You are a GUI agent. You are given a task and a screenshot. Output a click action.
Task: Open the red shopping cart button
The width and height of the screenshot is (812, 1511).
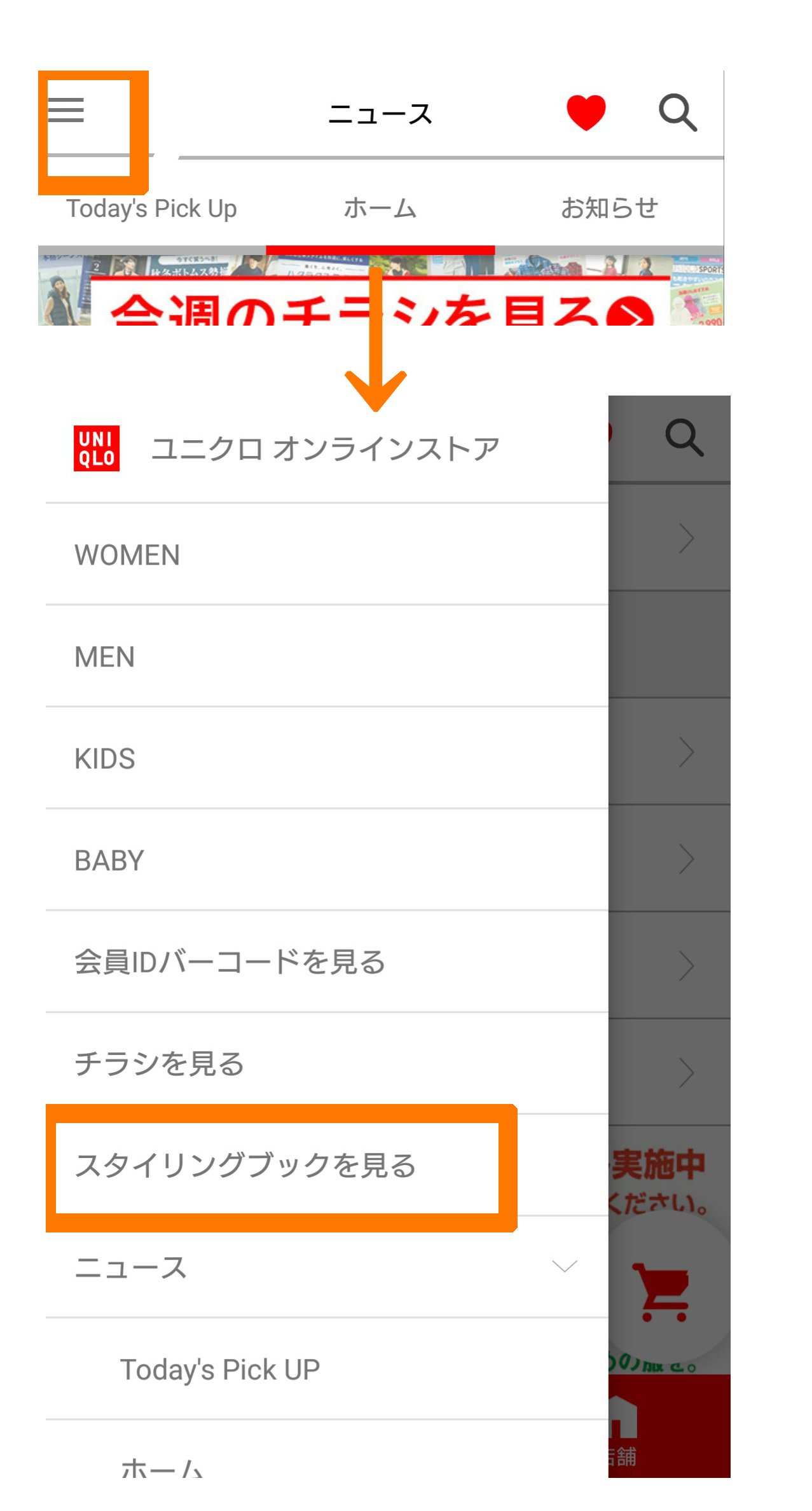[x=664, y=1292]
